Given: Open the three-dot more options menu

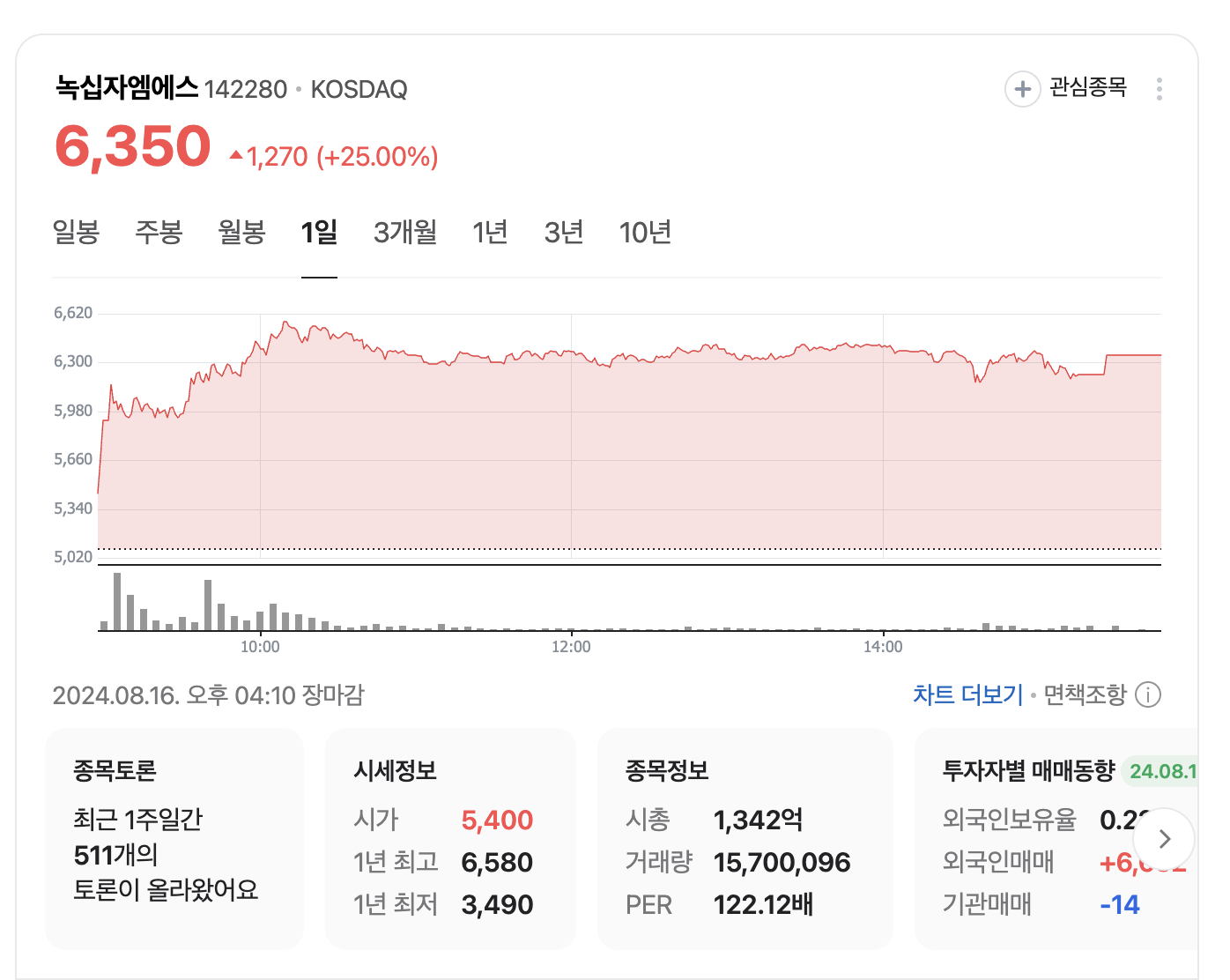Looking at the screenshot, I should (1160, 88).
